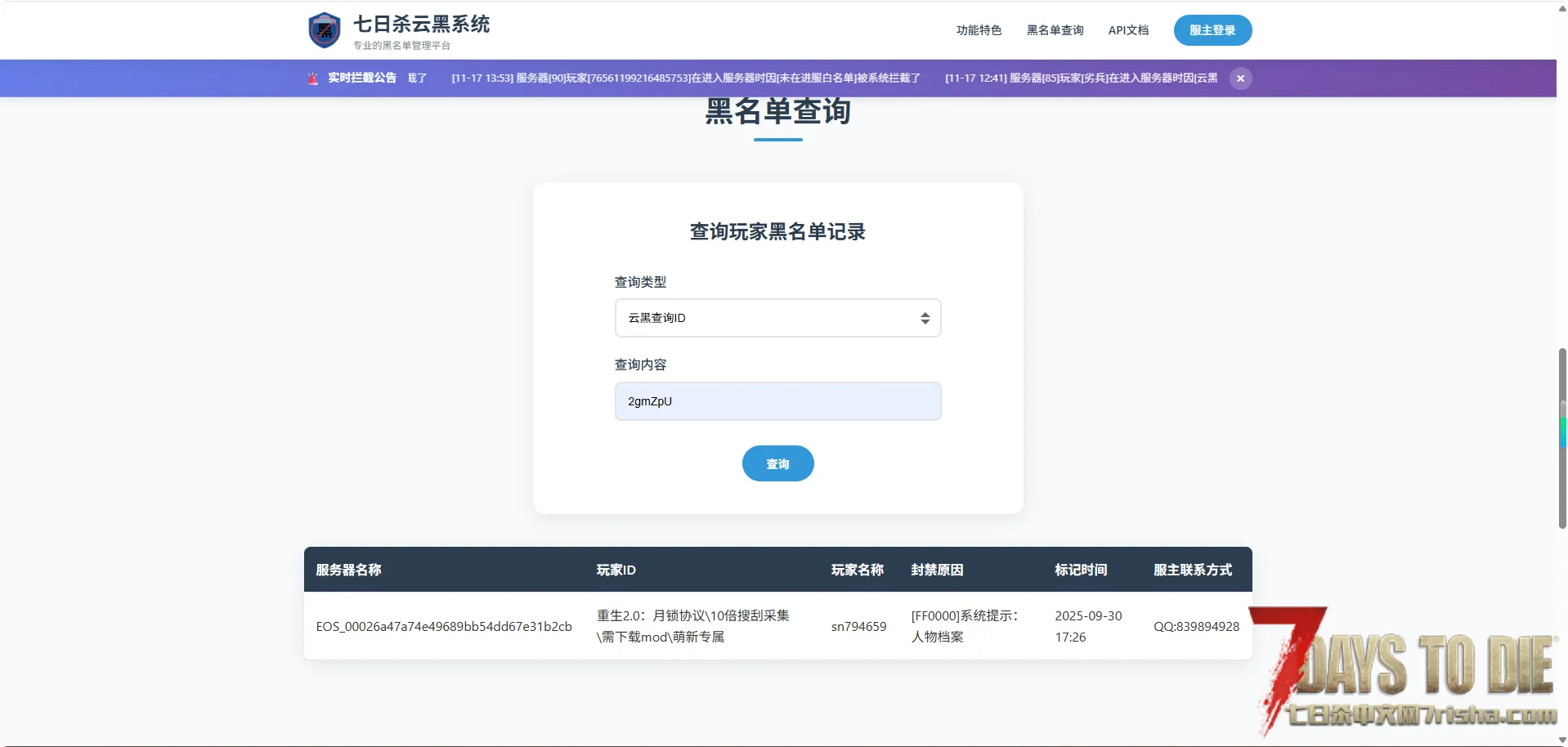Image resolution: width=1568 pixels, height=747 pixels.
Task: Click the 服务器名称 column header
Action: pos(348,570)
